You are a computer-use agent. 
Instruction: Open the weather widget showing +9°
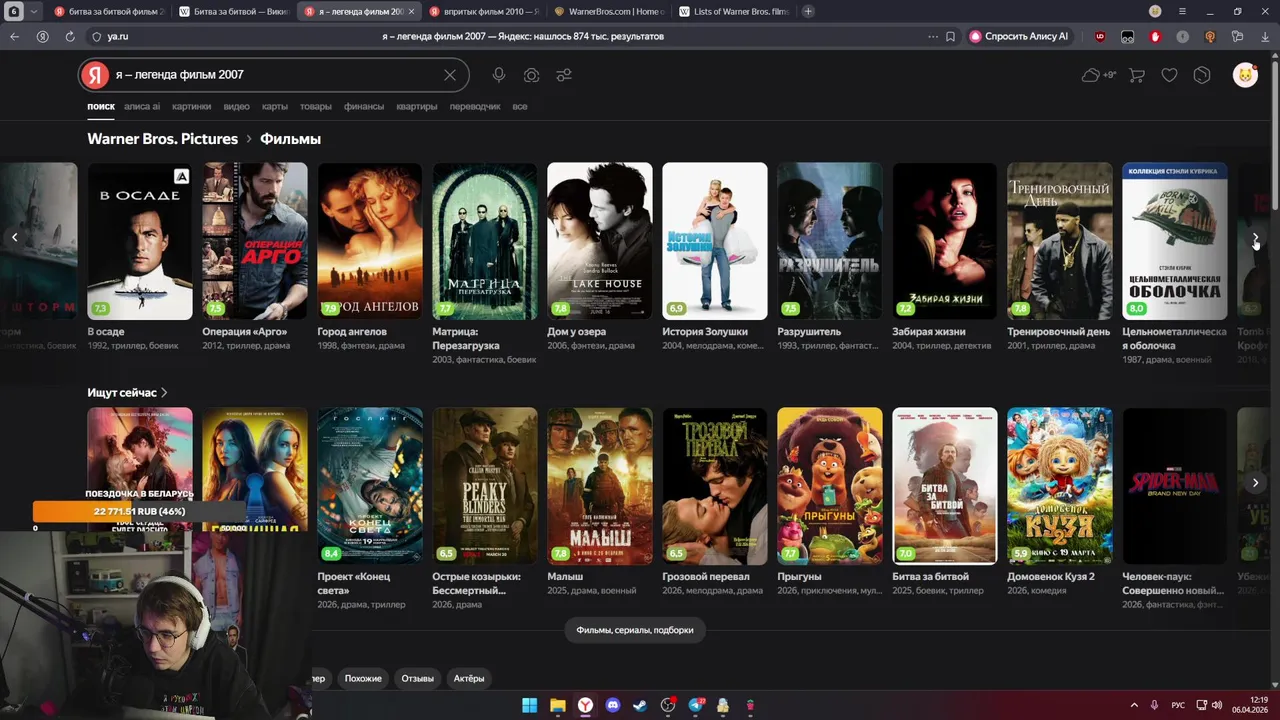pyautogui.click(x=1098, y=75)
